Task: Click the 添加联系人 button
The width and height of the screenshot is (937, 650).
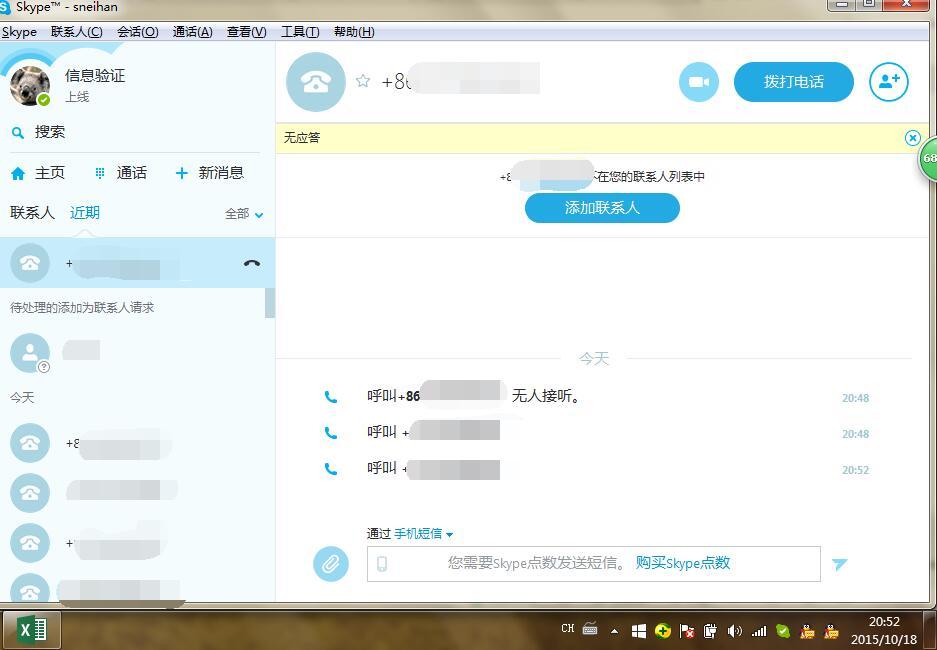Action: pos(602,208)
